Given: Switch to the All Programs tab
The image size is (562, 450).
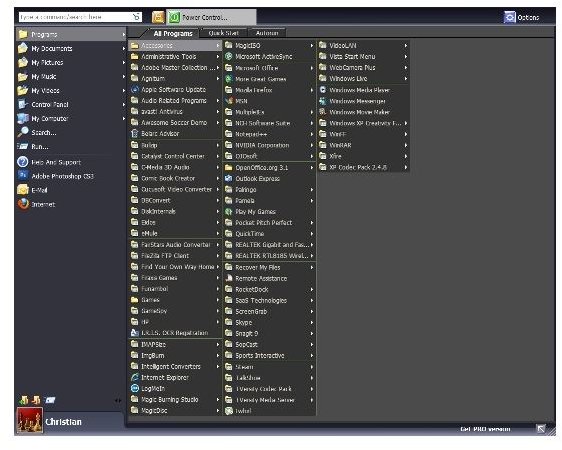Looking at the screenshot, I should (x=173, y=33).
